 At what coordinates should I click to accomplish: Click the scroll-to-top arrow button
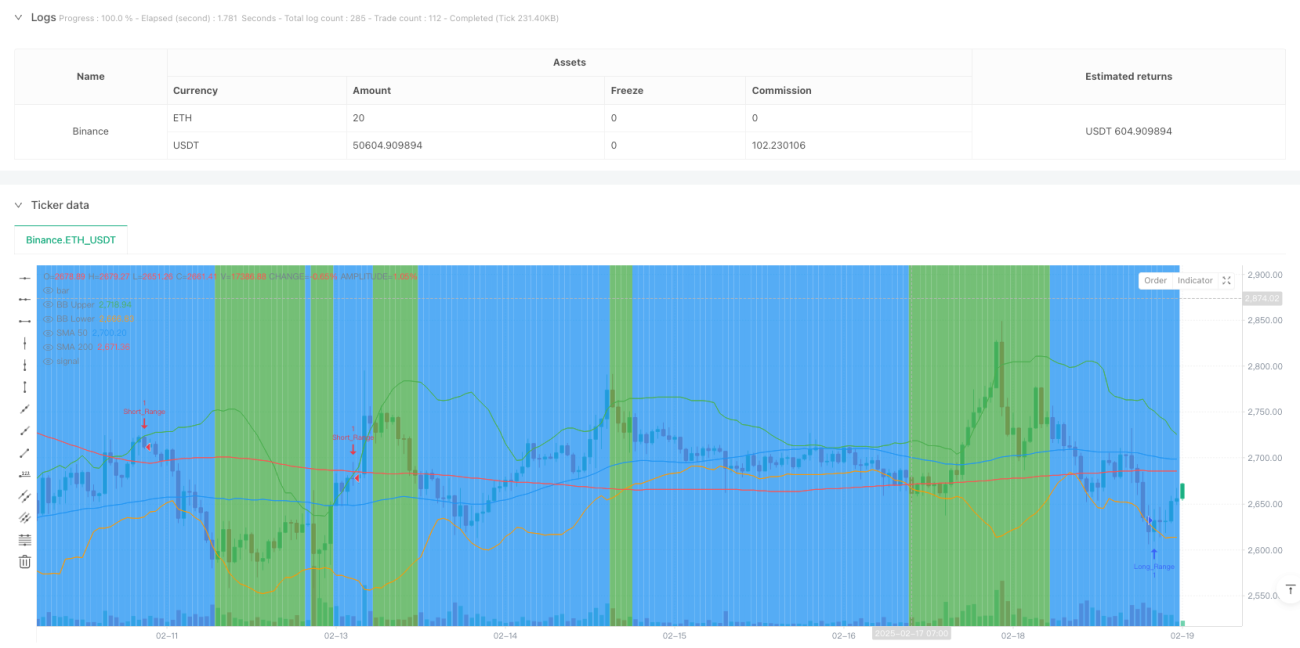point(1288,588)
